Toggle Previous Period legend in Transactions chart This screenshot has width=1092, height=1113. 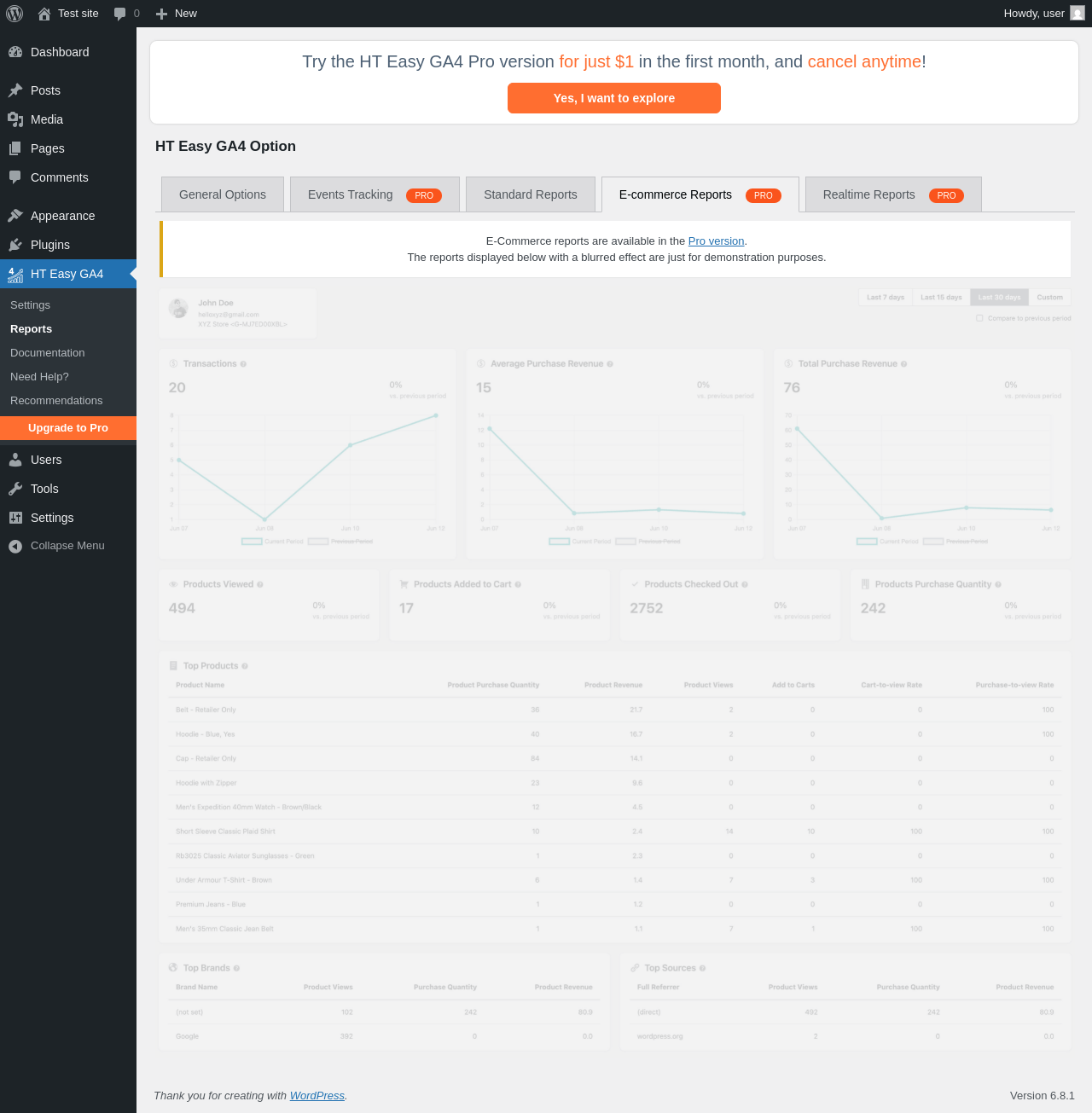340,542
